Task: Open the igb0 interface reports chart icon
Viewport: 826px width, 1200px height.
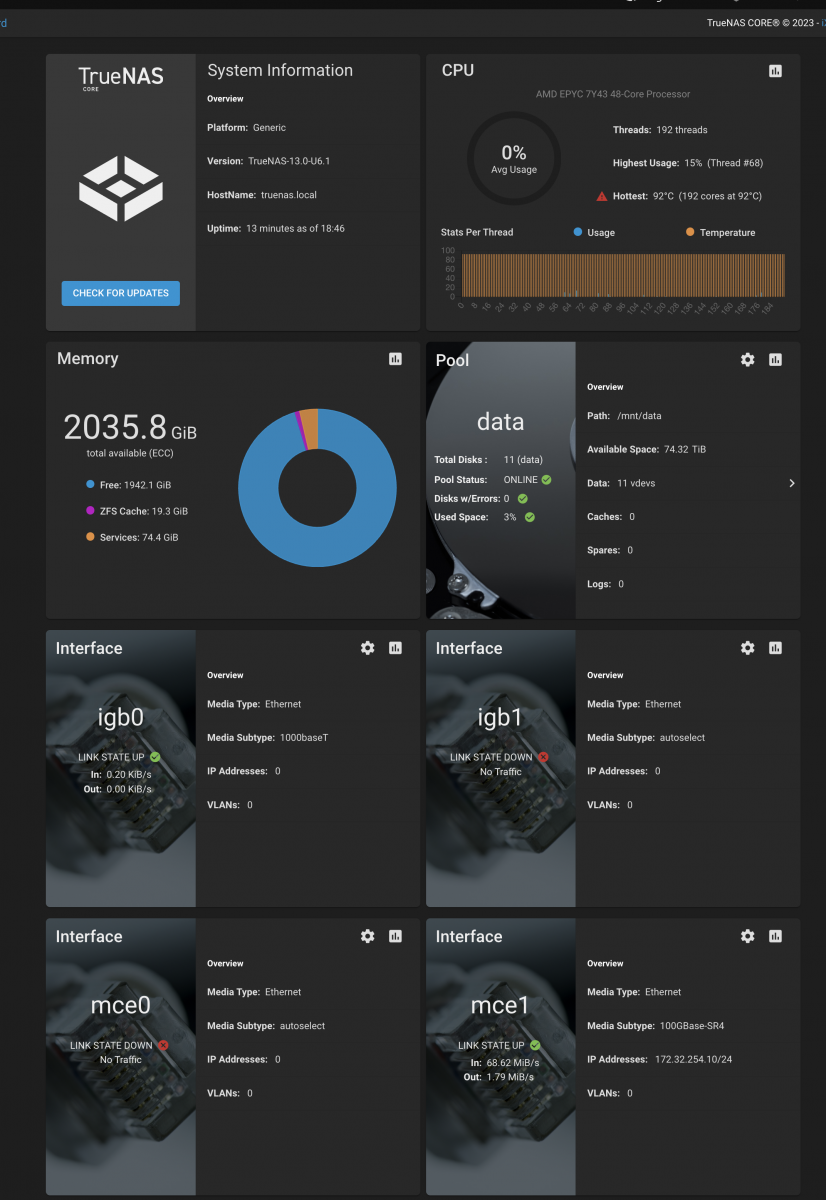Action: coord(395,648)
